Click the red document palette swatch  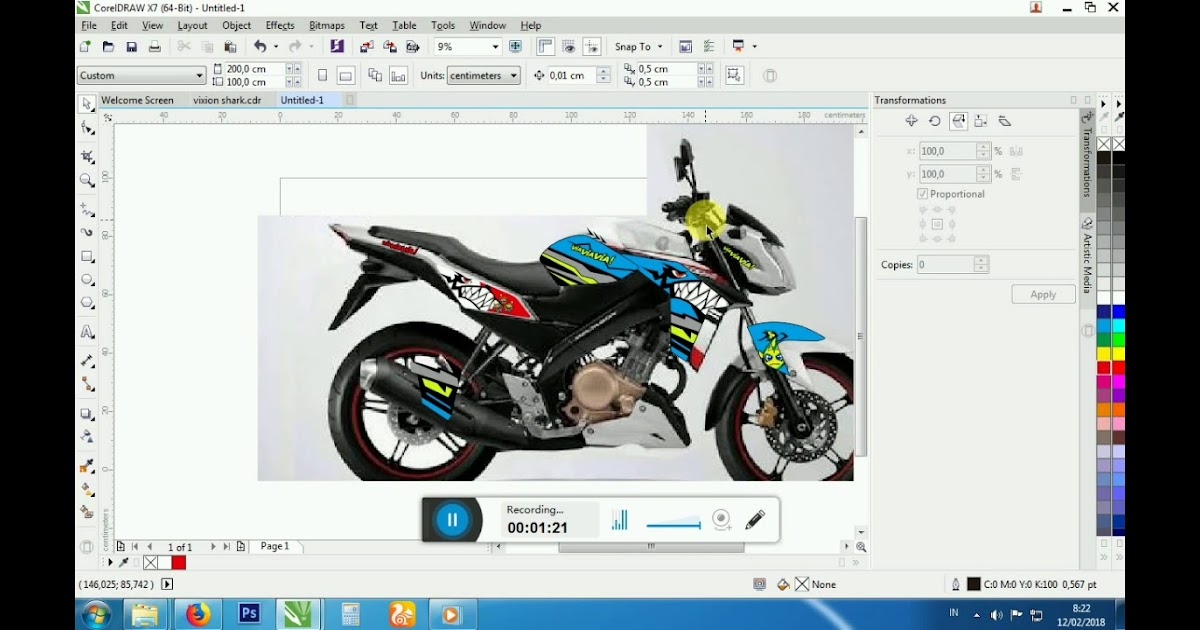pos(178,563)
